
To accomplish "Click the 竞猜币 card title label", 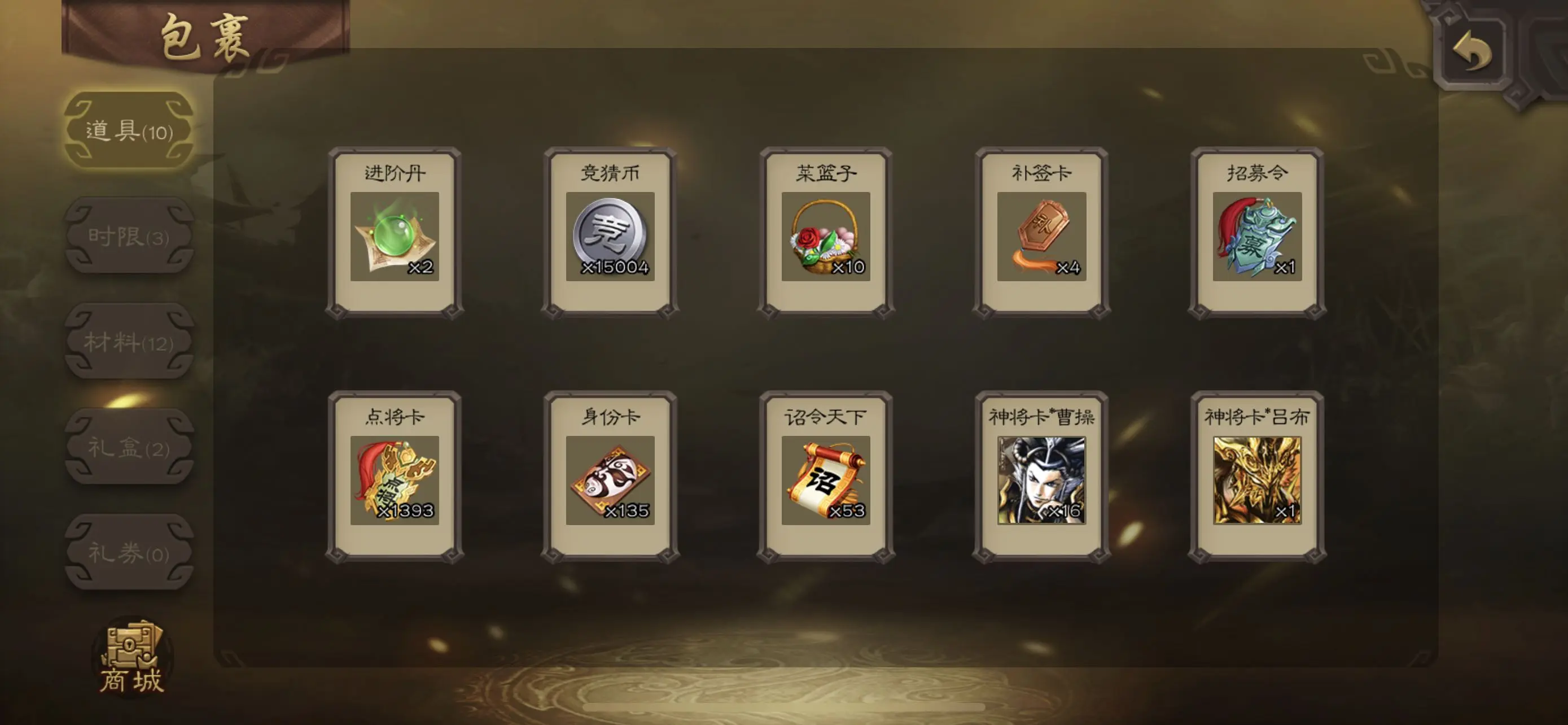I will 610,173.
